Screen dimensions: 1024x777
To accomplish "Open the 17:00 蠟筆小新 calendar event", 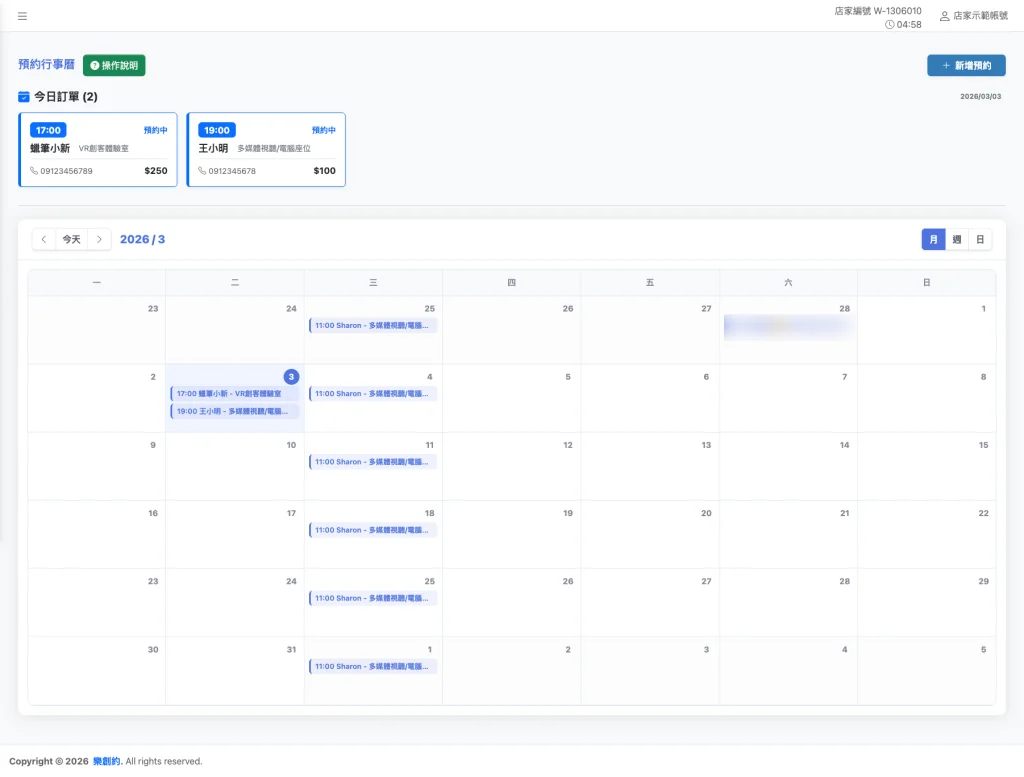I will (235, 394).
